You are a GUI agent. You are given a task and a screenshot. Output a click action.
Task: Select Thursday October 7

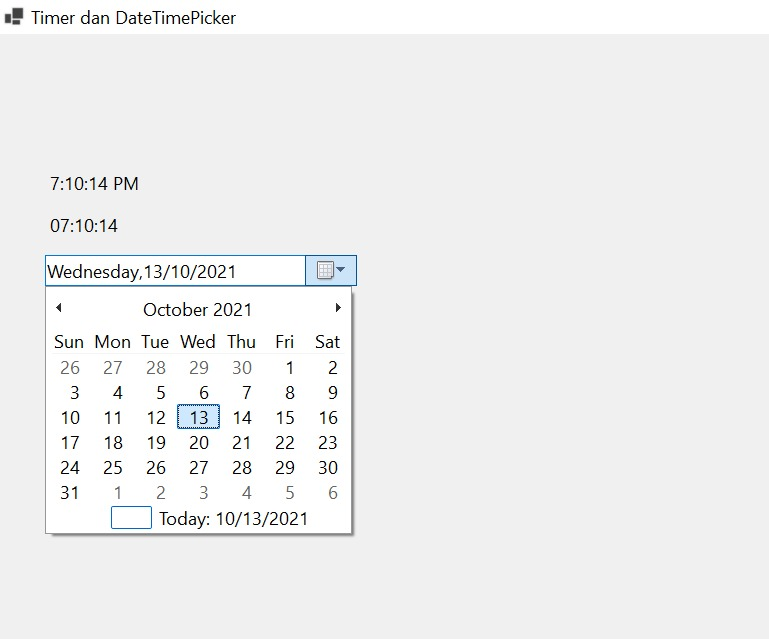247,392
